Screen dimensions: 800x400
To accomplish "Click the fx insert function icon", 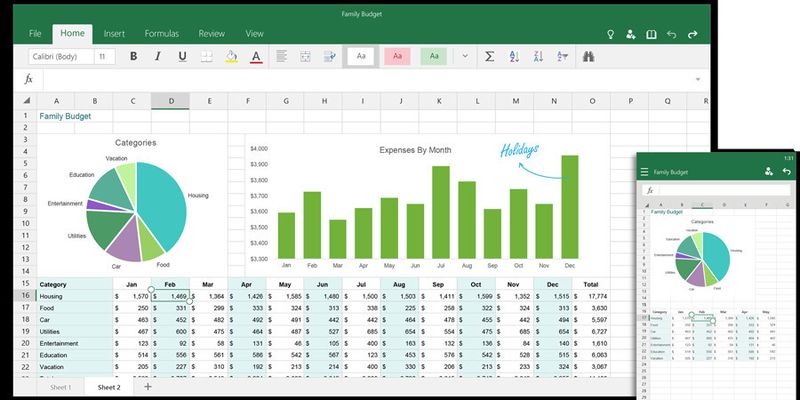I will [x=29, y=79].
